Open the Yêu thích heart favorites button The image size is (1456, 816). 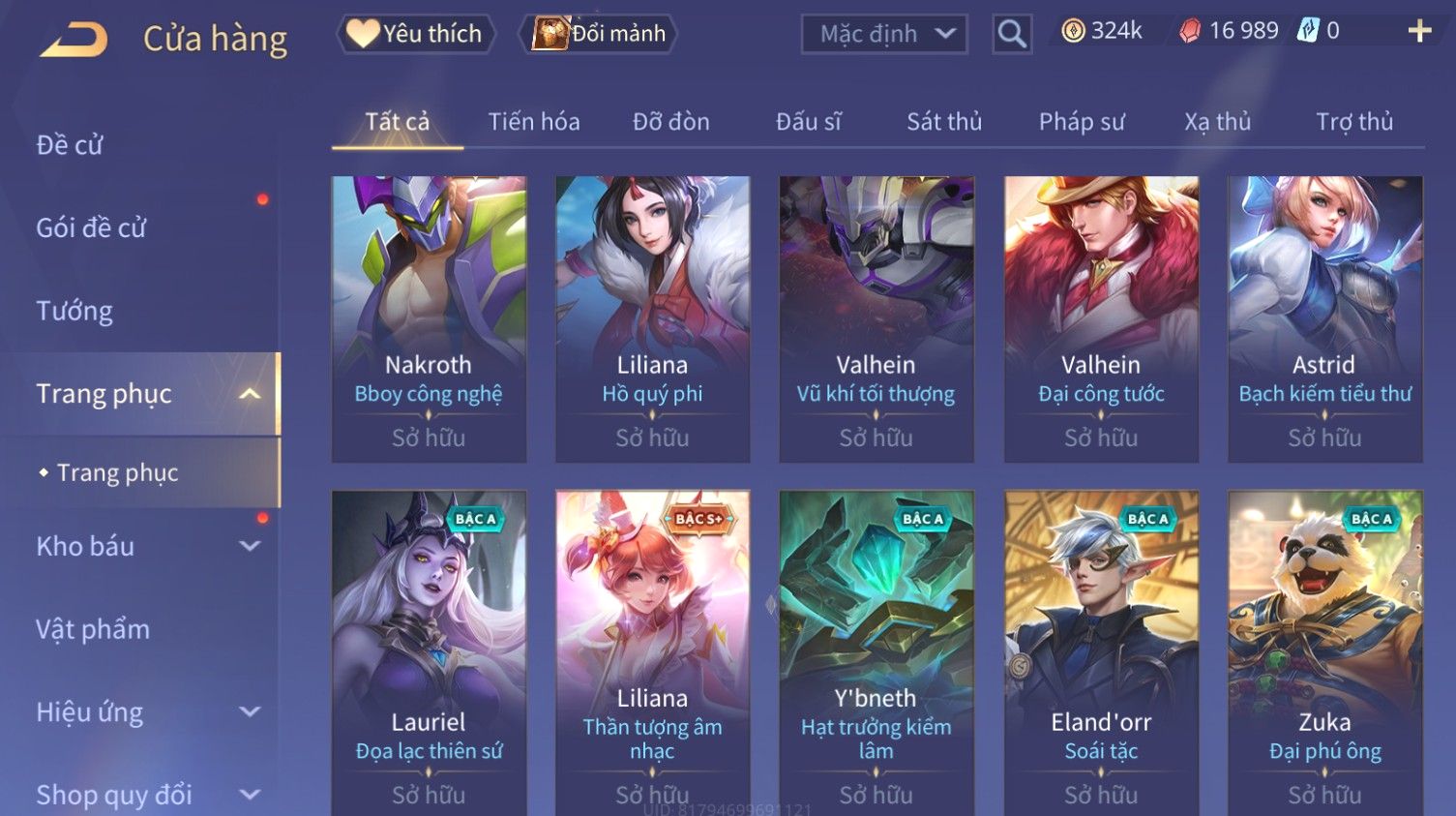(x=416, y=34)
